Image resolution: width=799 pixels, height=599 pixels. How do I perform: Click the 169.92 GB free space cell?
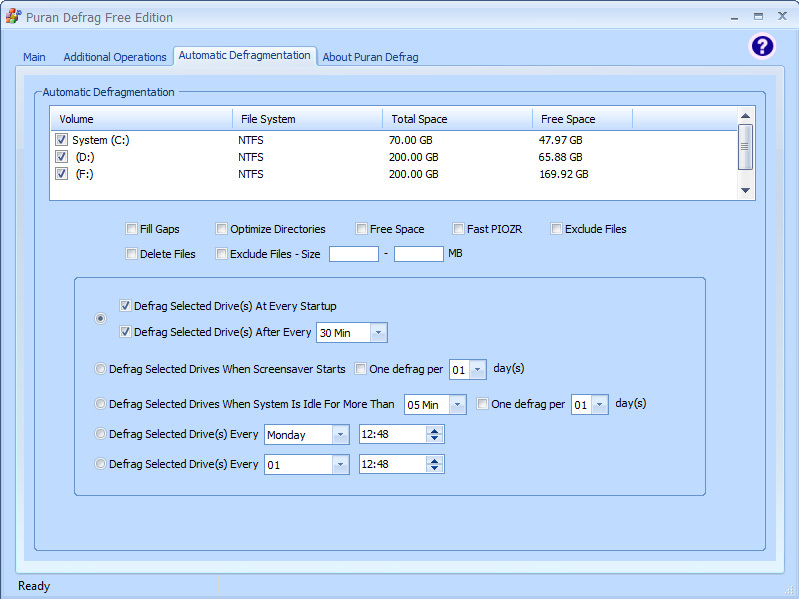coord(564,174)
